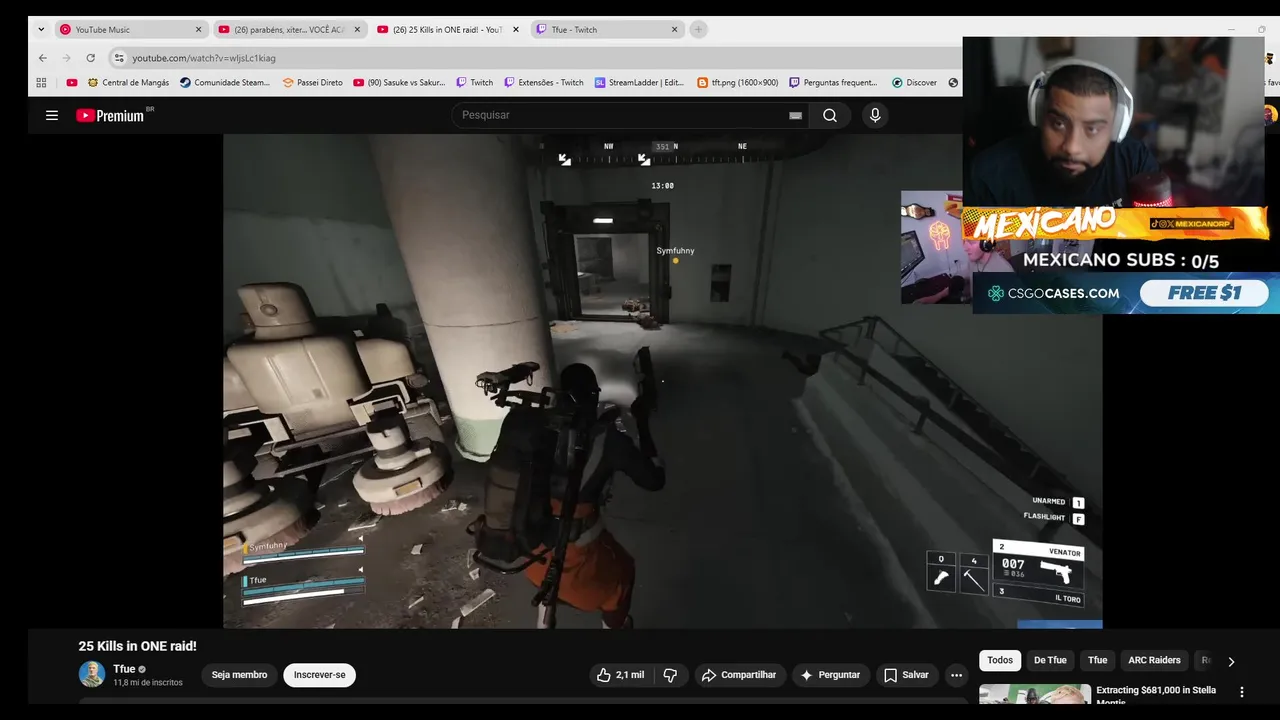Select the De Tfue filter chip
1280x720 pixels.
click(x=1050, y=660)
